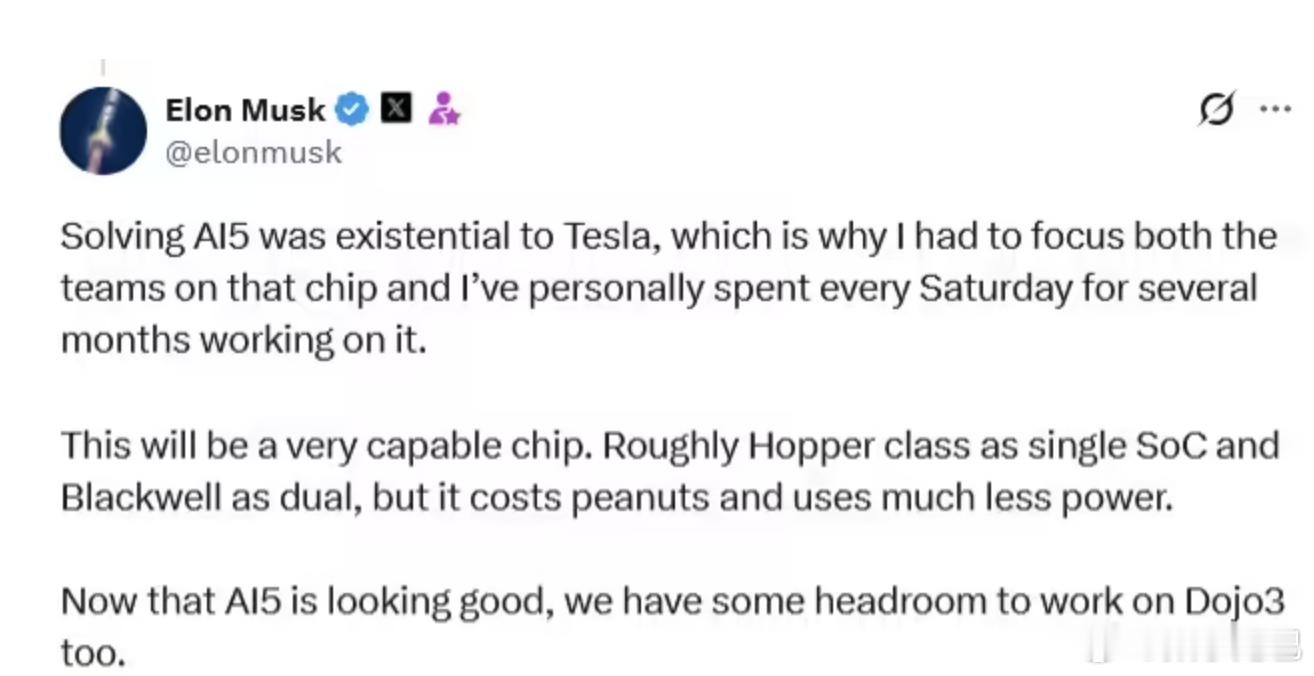Click the blue verified checkmark badge

click(x=351, y=109)
